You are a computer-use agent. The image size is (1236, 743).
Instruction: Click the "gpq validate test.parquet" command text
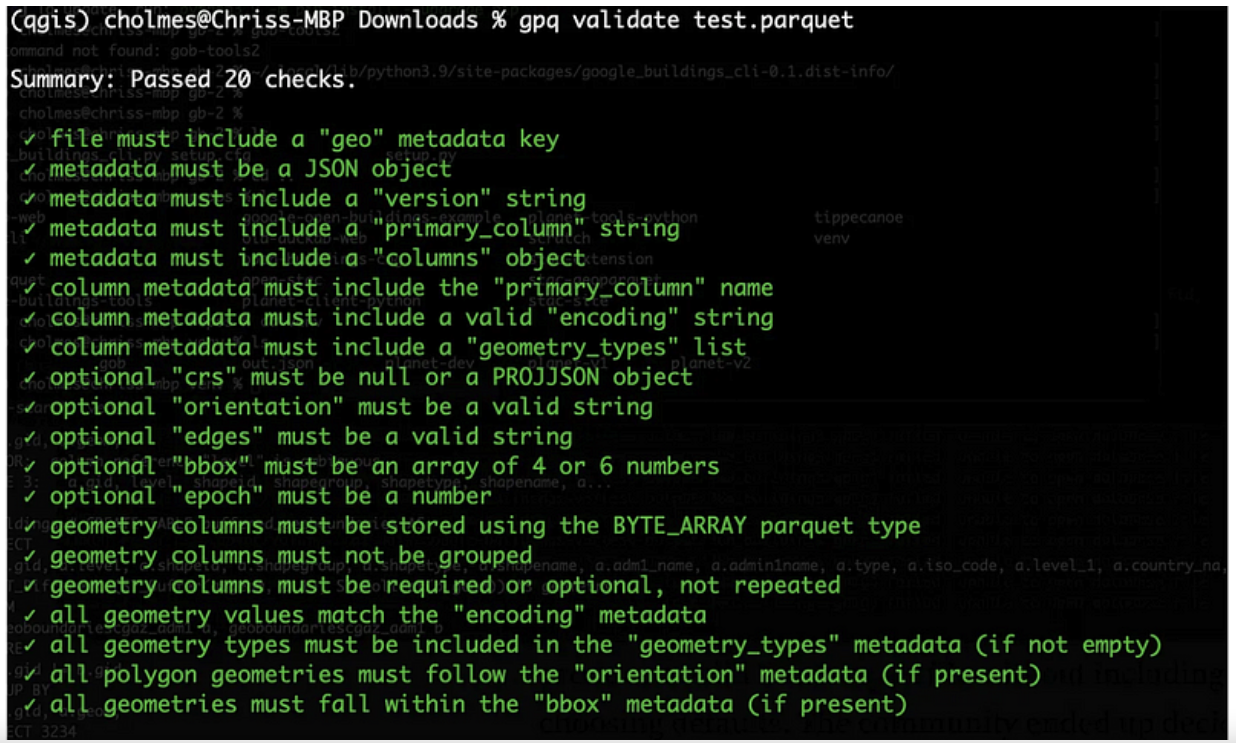[x=687, y=20]
